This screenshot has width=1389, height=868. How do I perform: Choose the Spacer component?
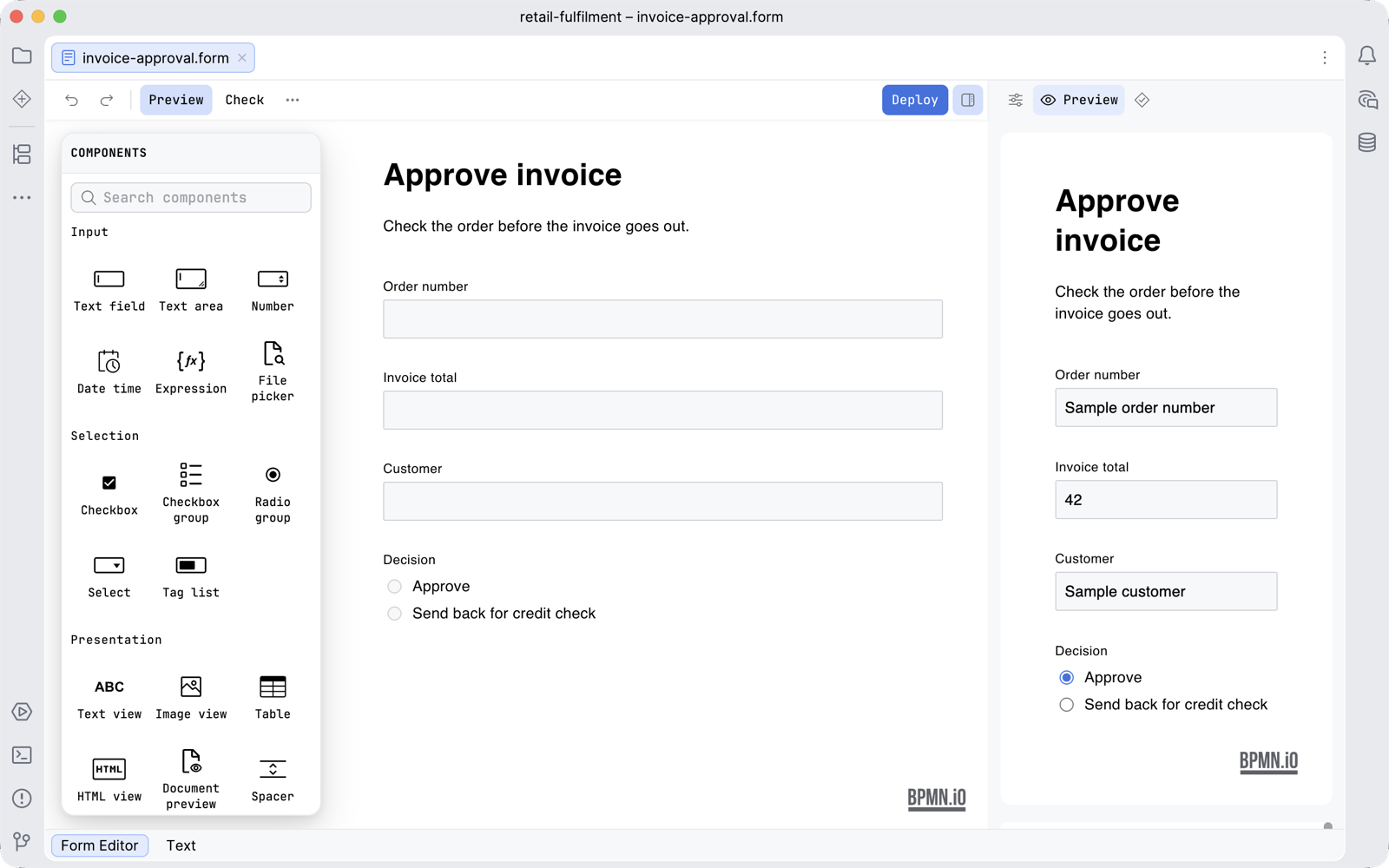pos(273,780)
